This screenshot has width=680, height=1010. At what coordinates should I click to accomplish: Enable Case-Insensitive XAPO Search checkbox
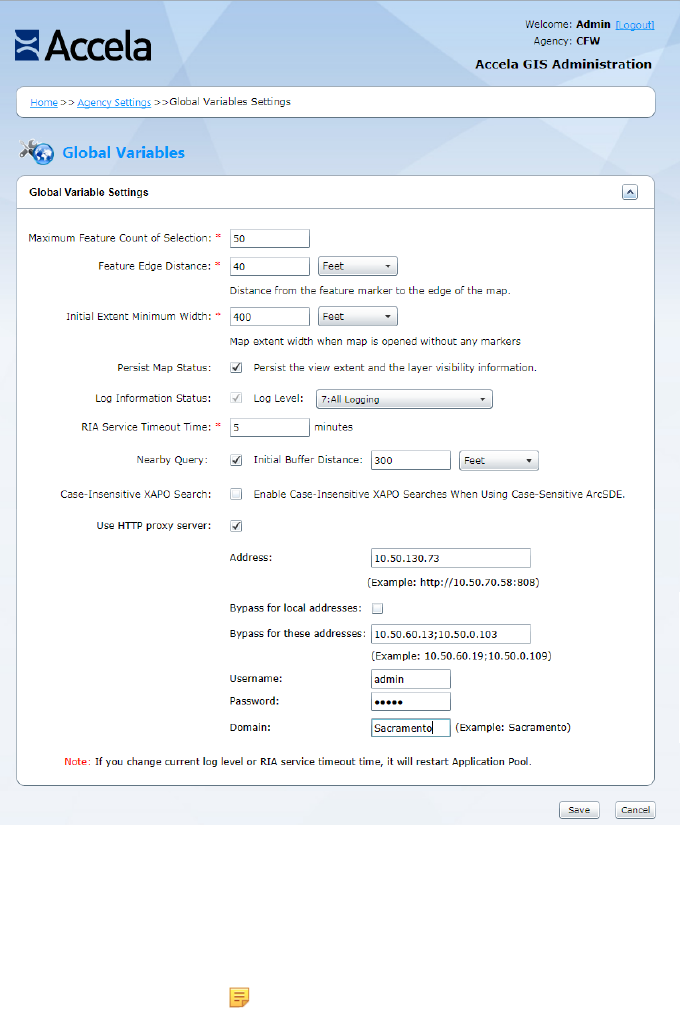pyautogui.click(x=236, y=494)
